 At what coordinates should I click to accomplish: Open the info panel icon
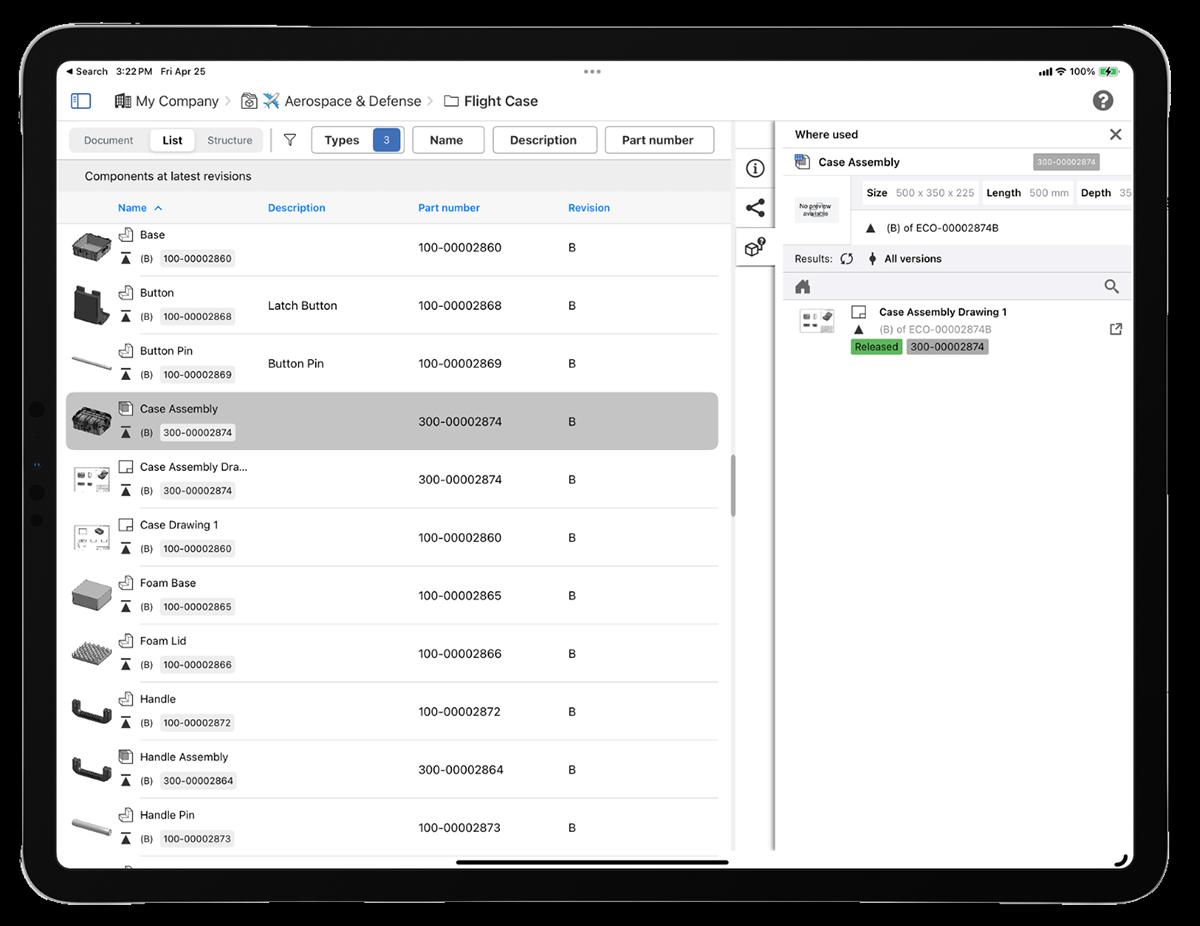(755, 169)
